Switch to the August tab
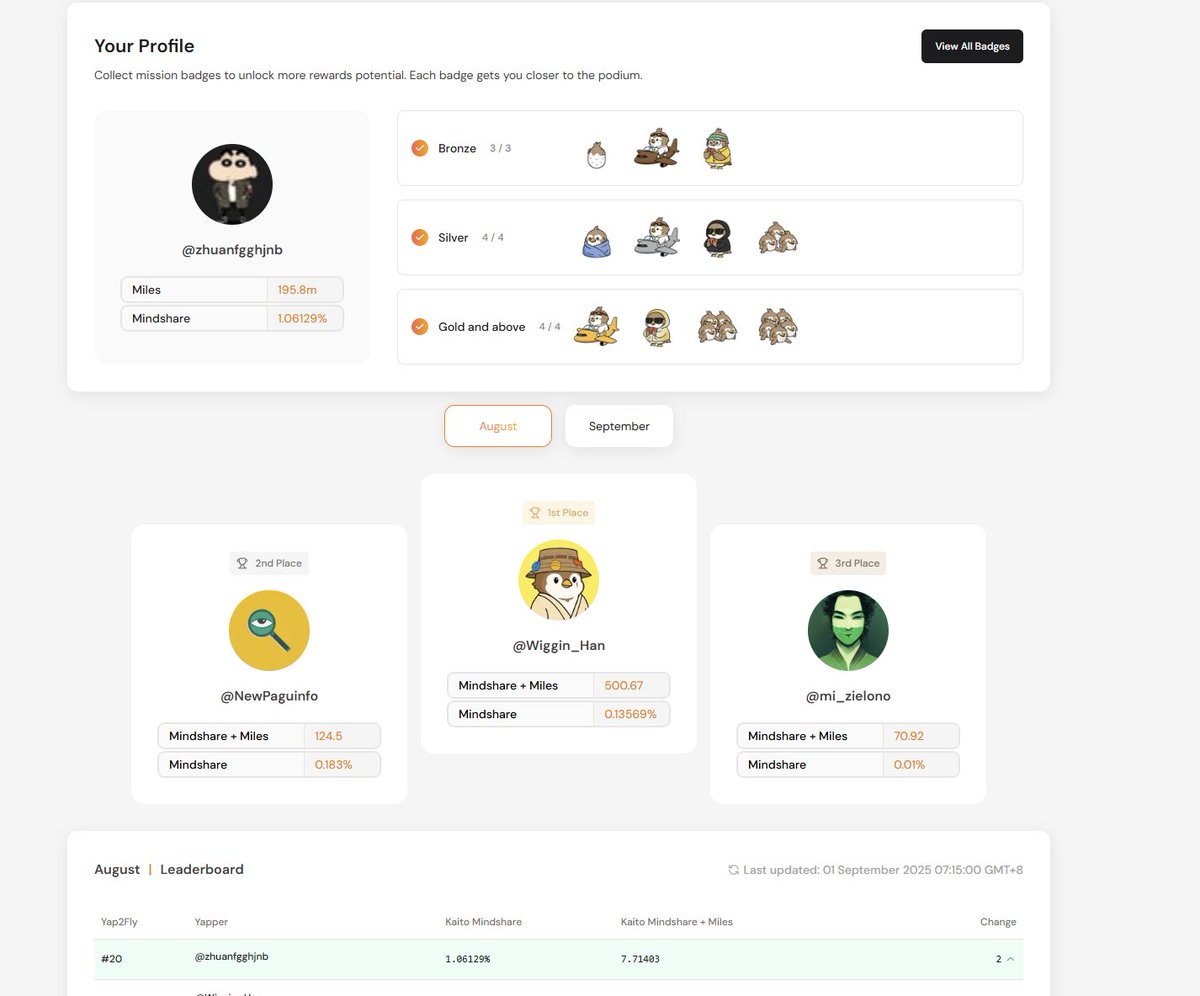Image resolution: width=1200 pixels, height=996 pixels. [498, 426]
